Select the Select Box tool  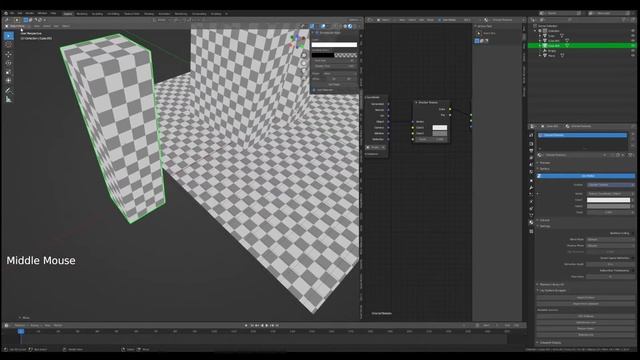coord(9,36)
